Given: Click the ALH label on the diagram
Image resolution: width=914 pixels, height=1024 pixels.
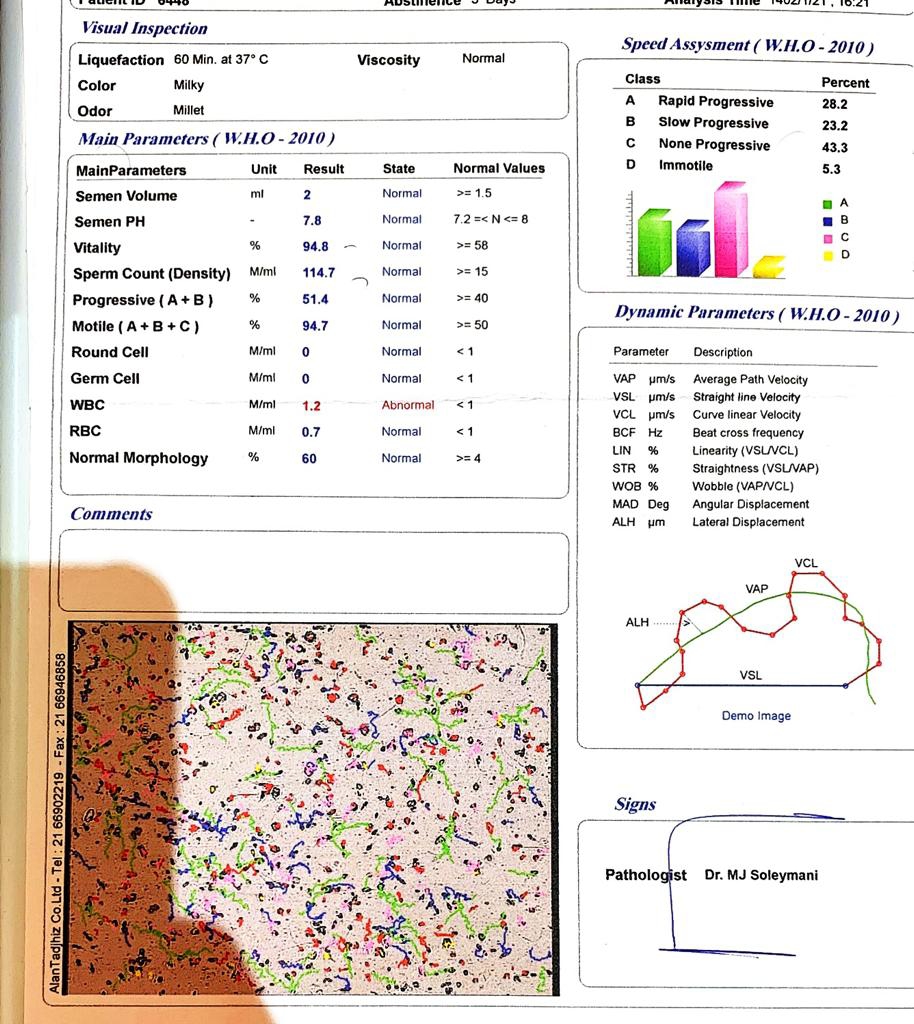Looking at the screenshot, I should [x=637, y=622].
